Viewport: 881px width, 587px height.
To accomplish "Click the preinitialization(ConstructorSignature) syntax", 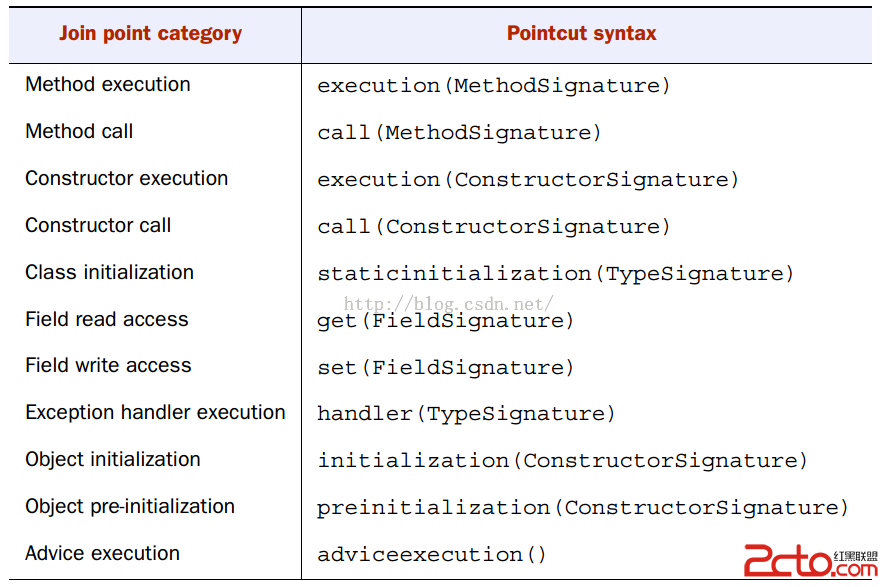I will (582, 508).
